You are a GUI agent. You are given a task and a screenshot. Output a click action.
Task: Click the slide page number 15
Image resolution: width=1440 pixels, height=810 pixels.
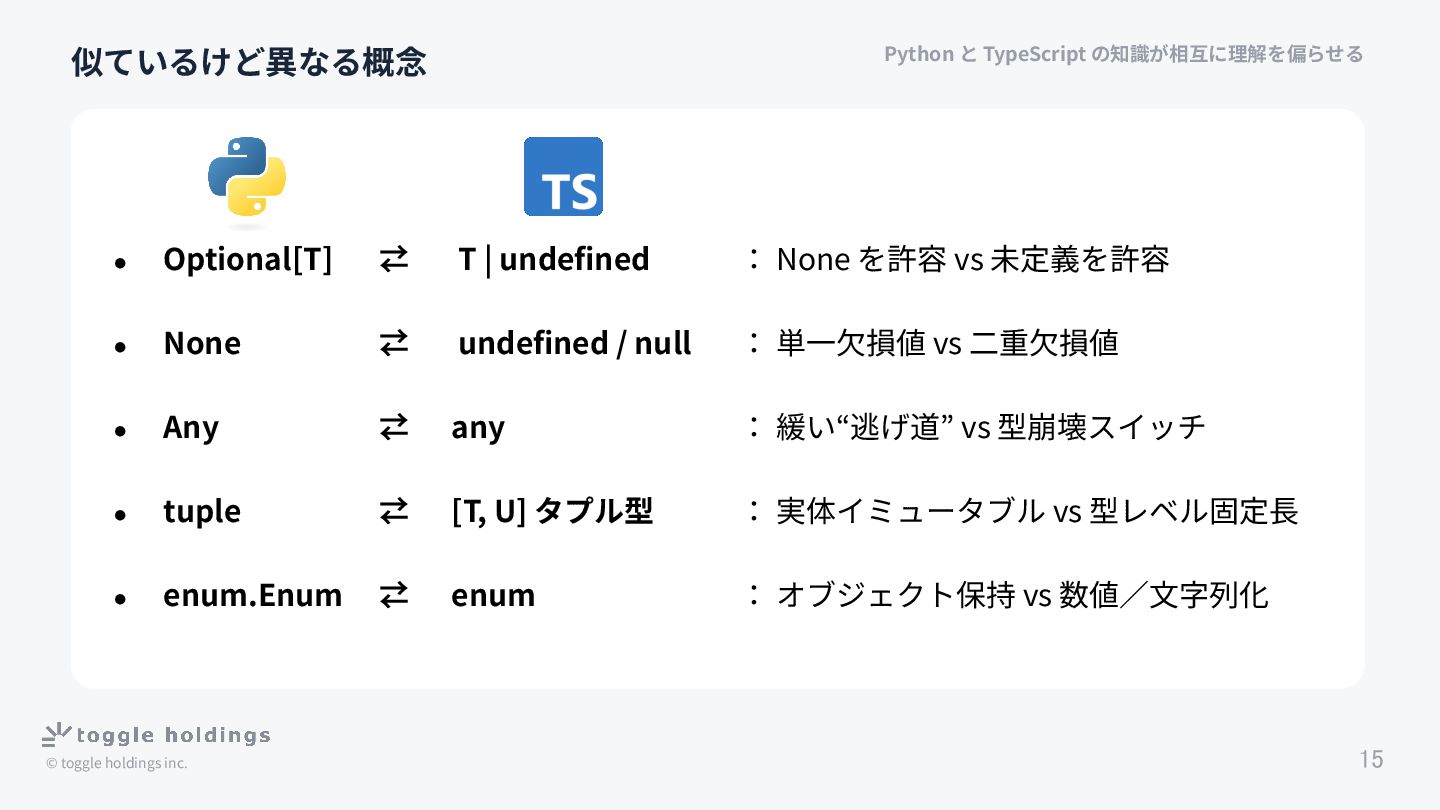1371,759
